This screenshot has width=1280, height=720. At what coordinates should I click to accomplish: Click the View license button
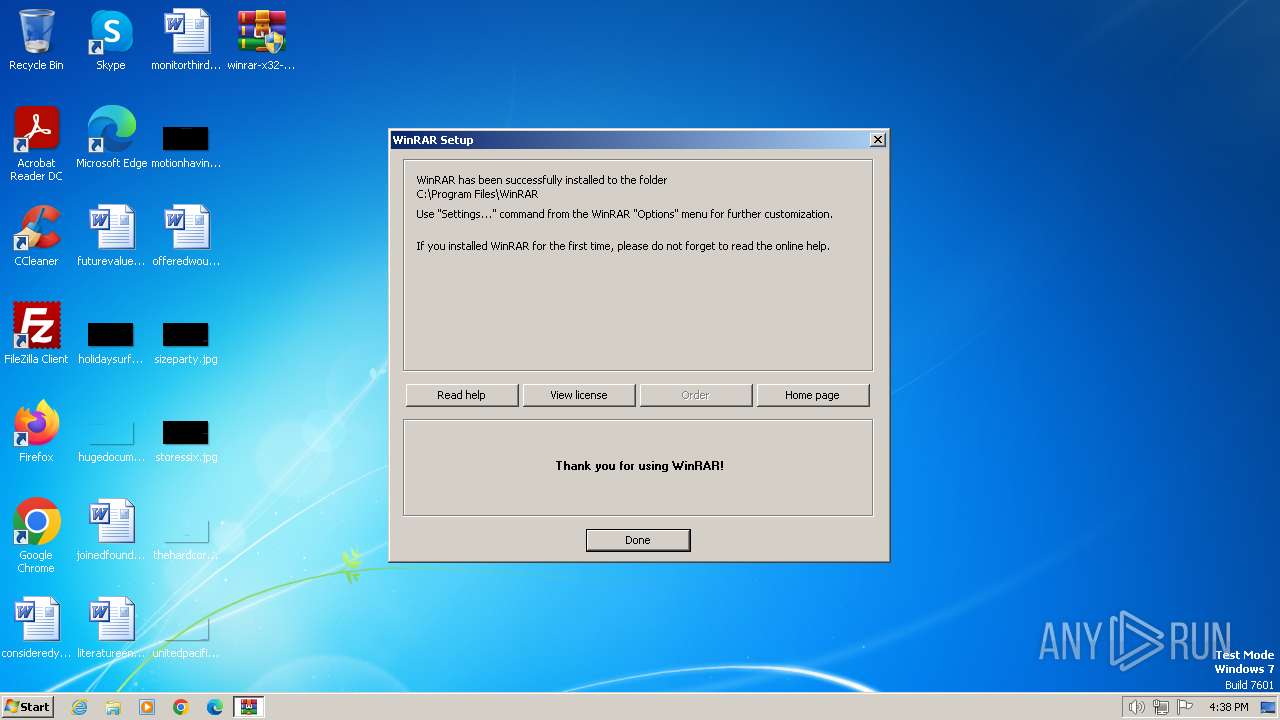pyautogui.click(x=579, y=395)
